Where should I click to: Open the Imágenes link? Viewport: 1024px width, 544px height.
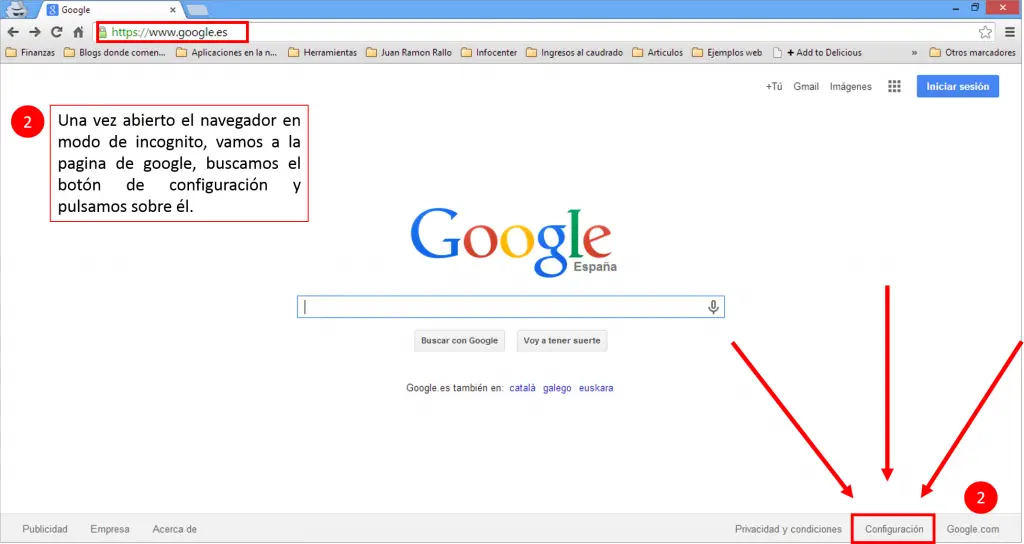850,86
